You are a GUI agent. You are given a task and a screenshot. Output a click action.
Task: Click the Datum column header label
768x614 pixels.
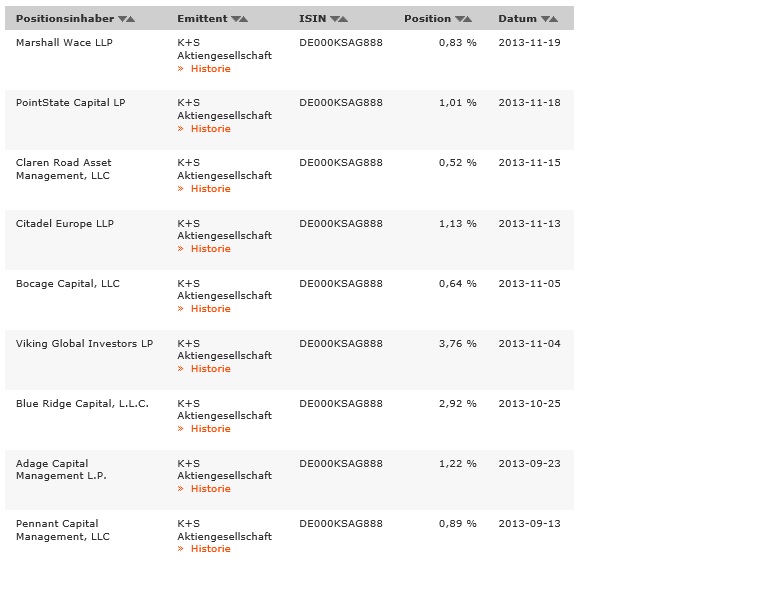517,19
